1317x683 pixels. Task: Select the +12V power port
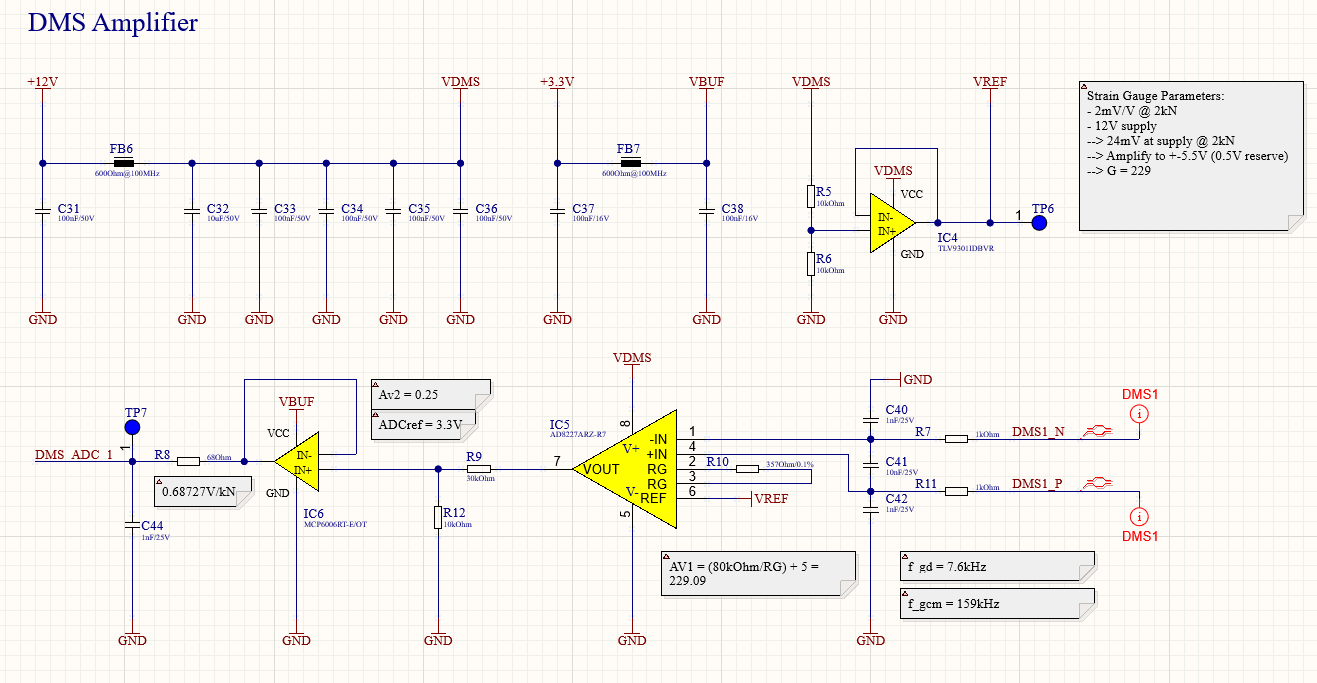pyautogui.click(x=42, y=81)
